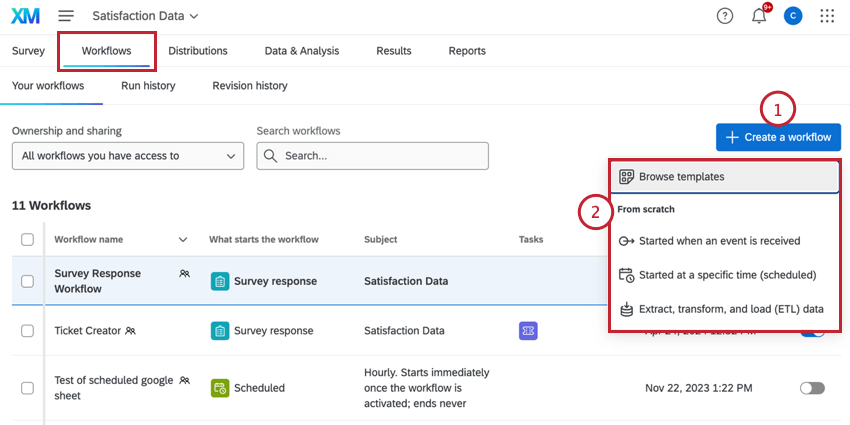Open the app switcher grid icon
This screenshot has height=425, width=850.
(827, 16)
